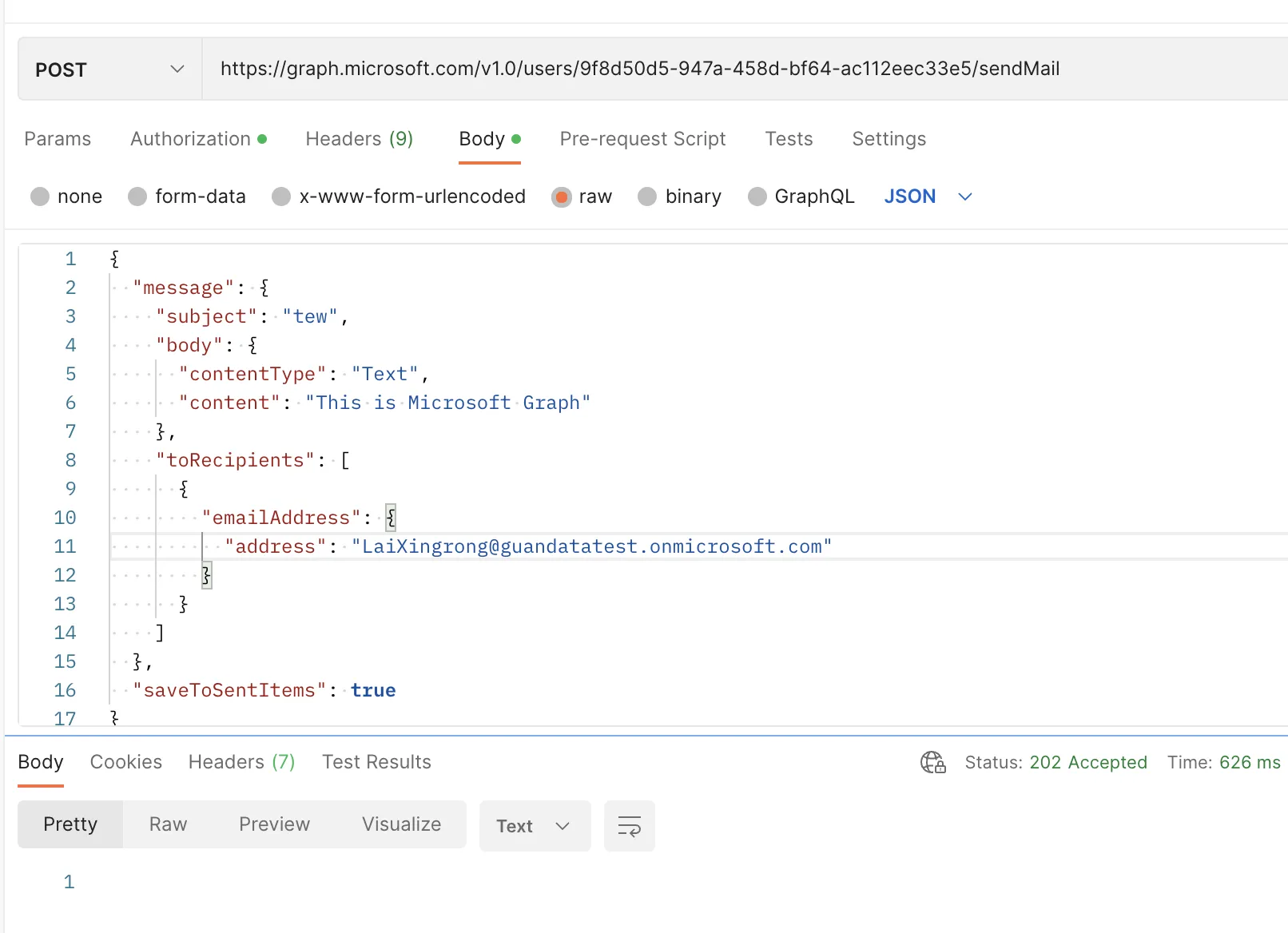Open the response Cookies tab
This screenshot has height=933, width=1288.
(125, 762)
